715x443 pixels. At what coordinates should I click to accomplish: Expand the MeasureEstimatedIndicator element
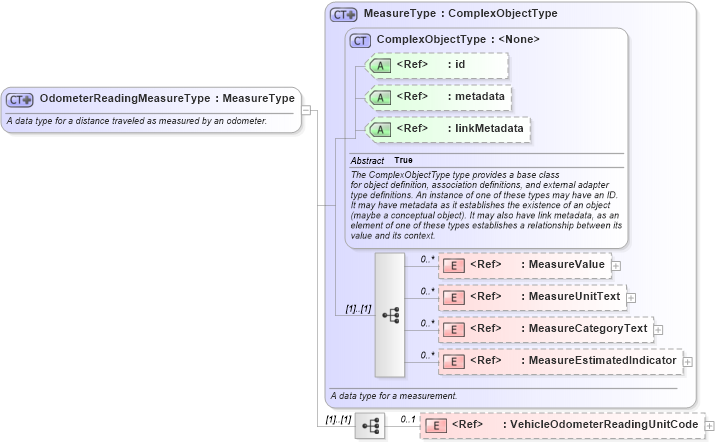pyautogui.click(x=688, y=361)
